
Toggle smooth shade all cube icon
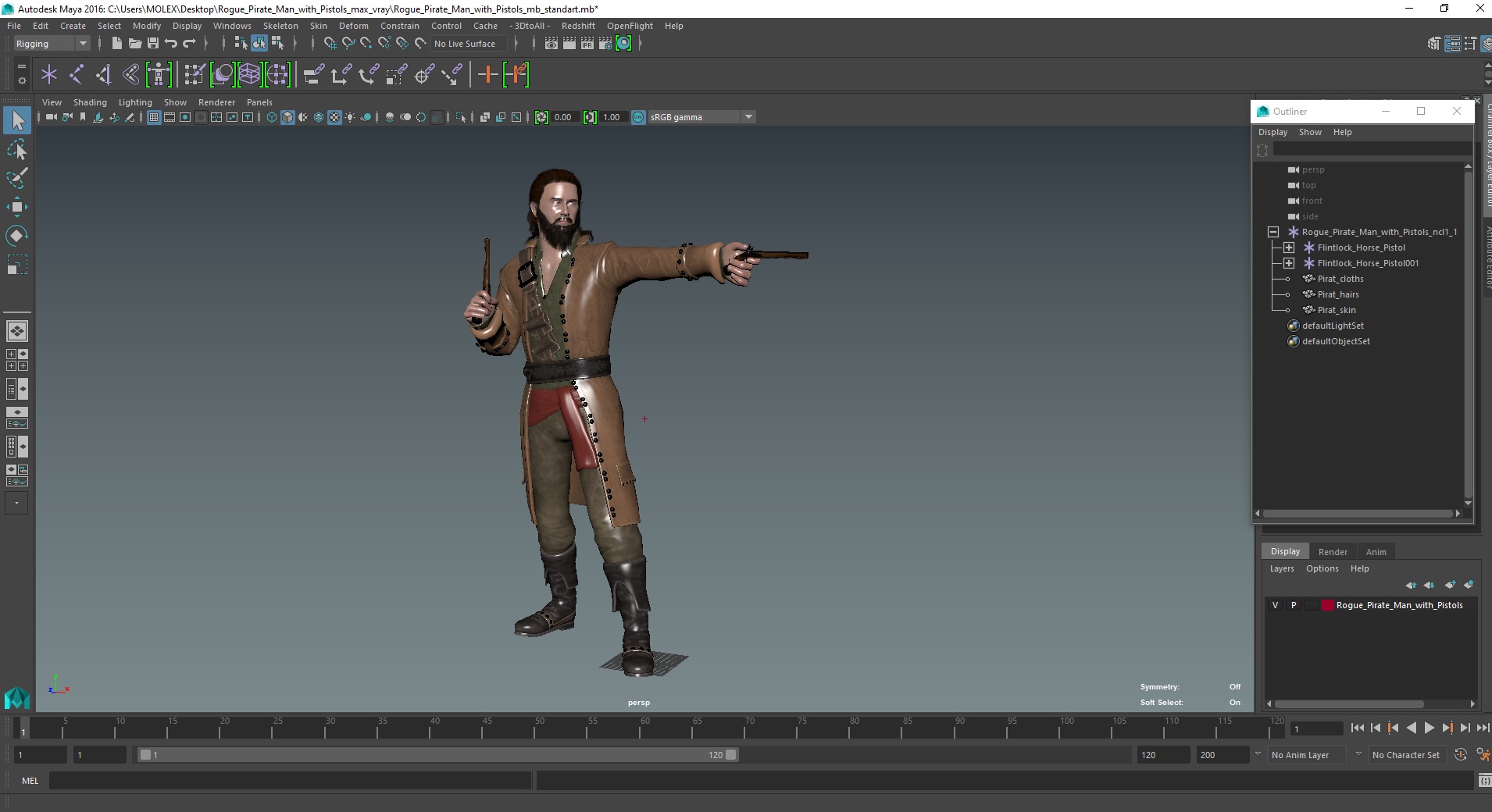287,117
